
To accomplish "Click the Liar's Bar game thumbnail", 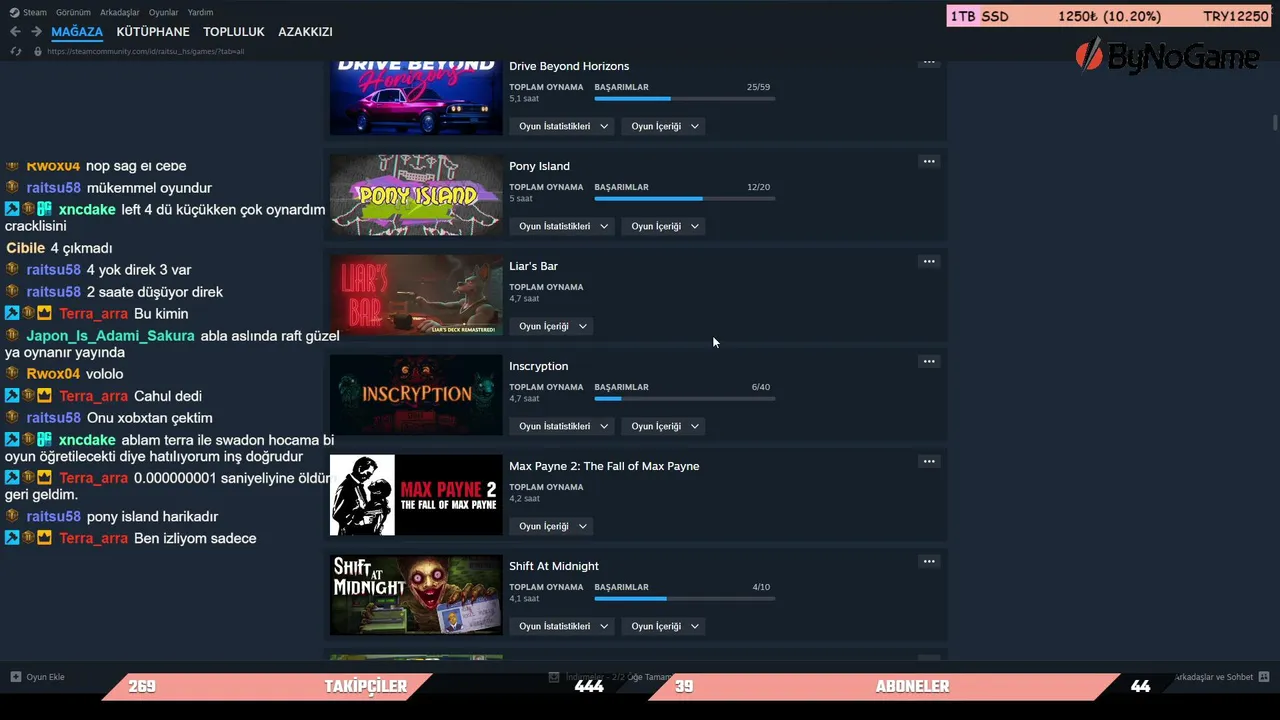I will click(x=416, y=295).
